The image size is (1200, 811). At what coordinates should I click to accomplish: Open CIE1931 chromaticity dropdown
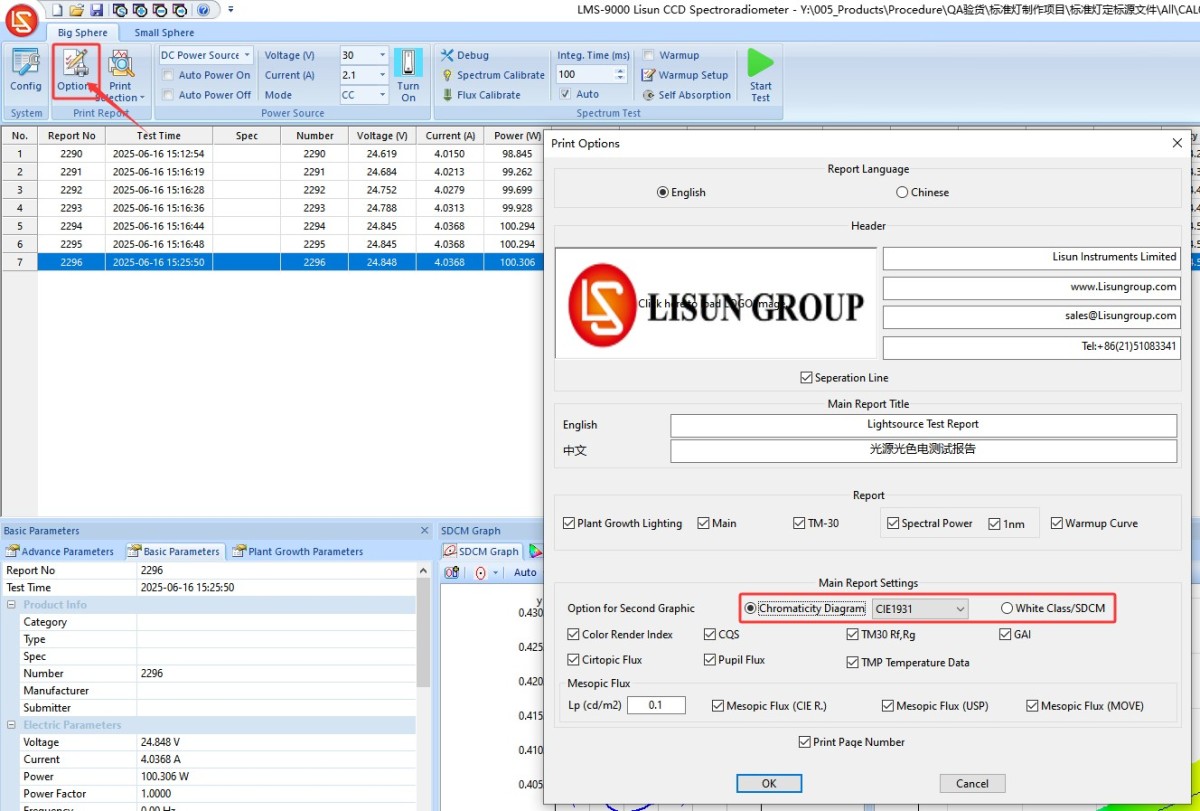coord(920,608)
